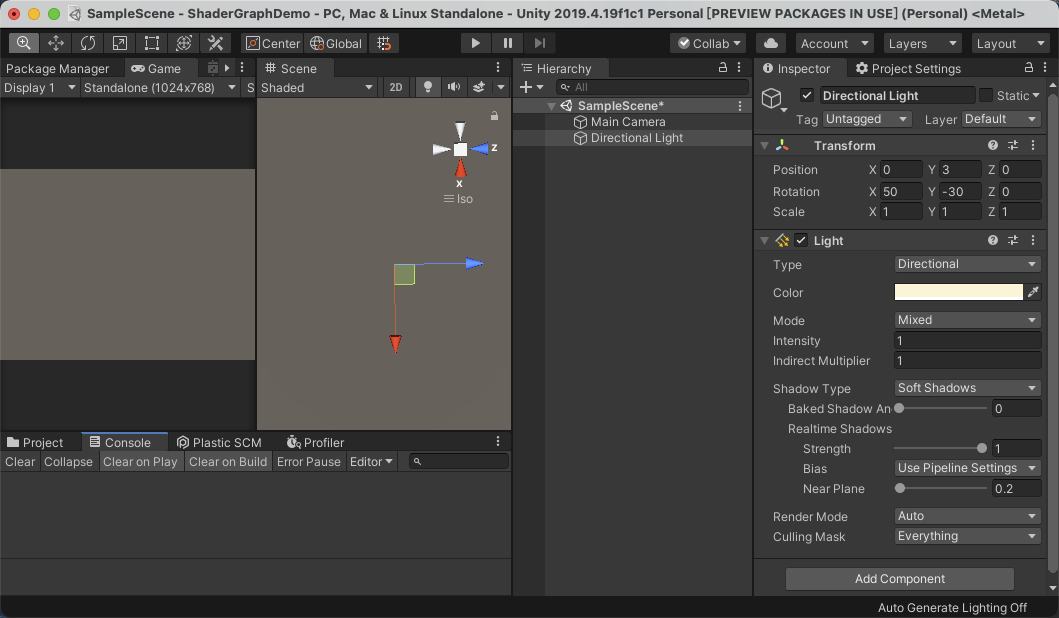Image resolution: width=1059 pixels, height=618 pixels.
Task: Toggle pivot Center mode
Action: point(272,43)
